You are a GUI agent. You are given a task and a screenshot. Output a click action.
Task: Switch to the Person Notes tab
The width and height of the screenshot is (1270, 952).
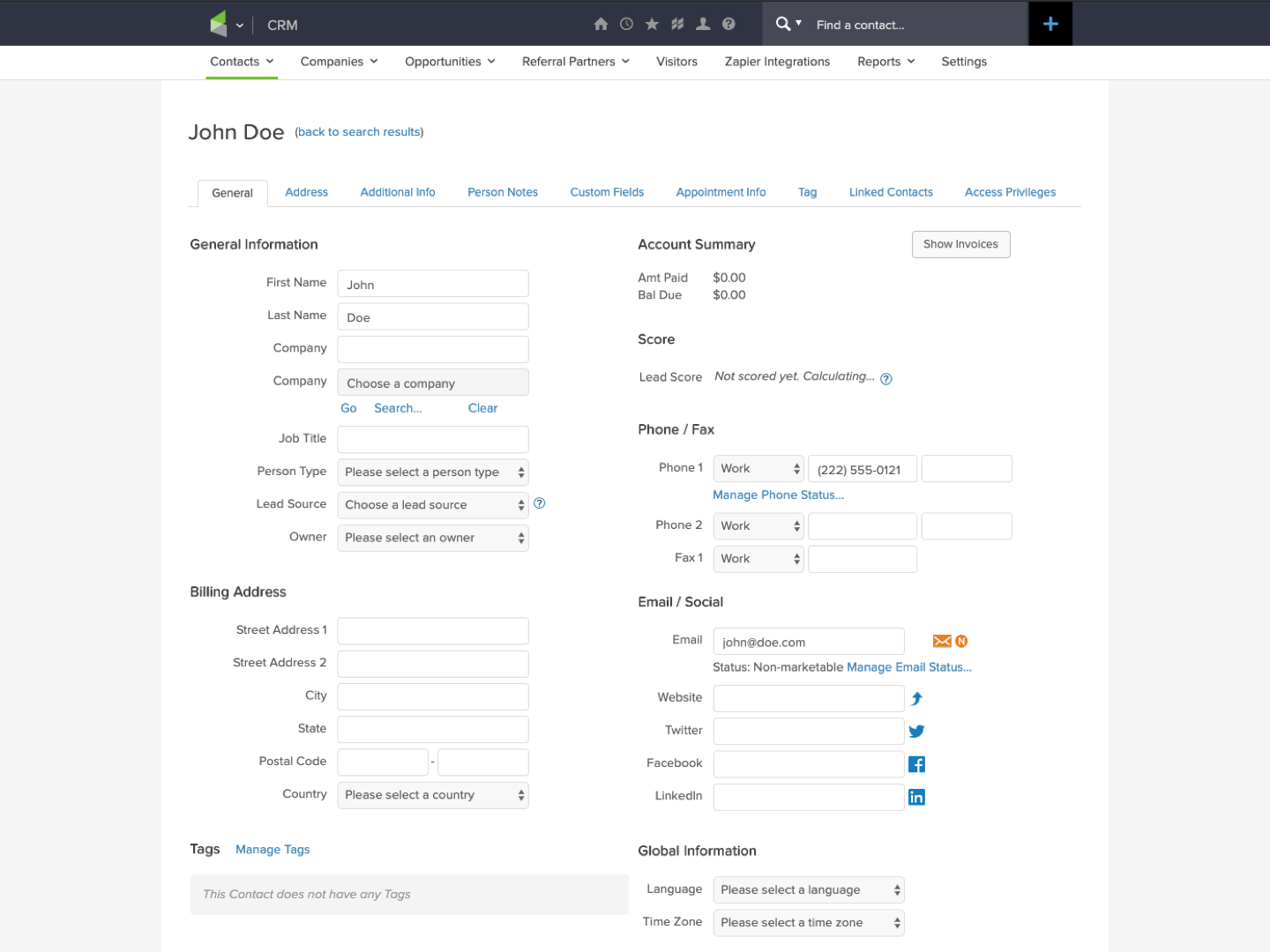tap(502, 192)
